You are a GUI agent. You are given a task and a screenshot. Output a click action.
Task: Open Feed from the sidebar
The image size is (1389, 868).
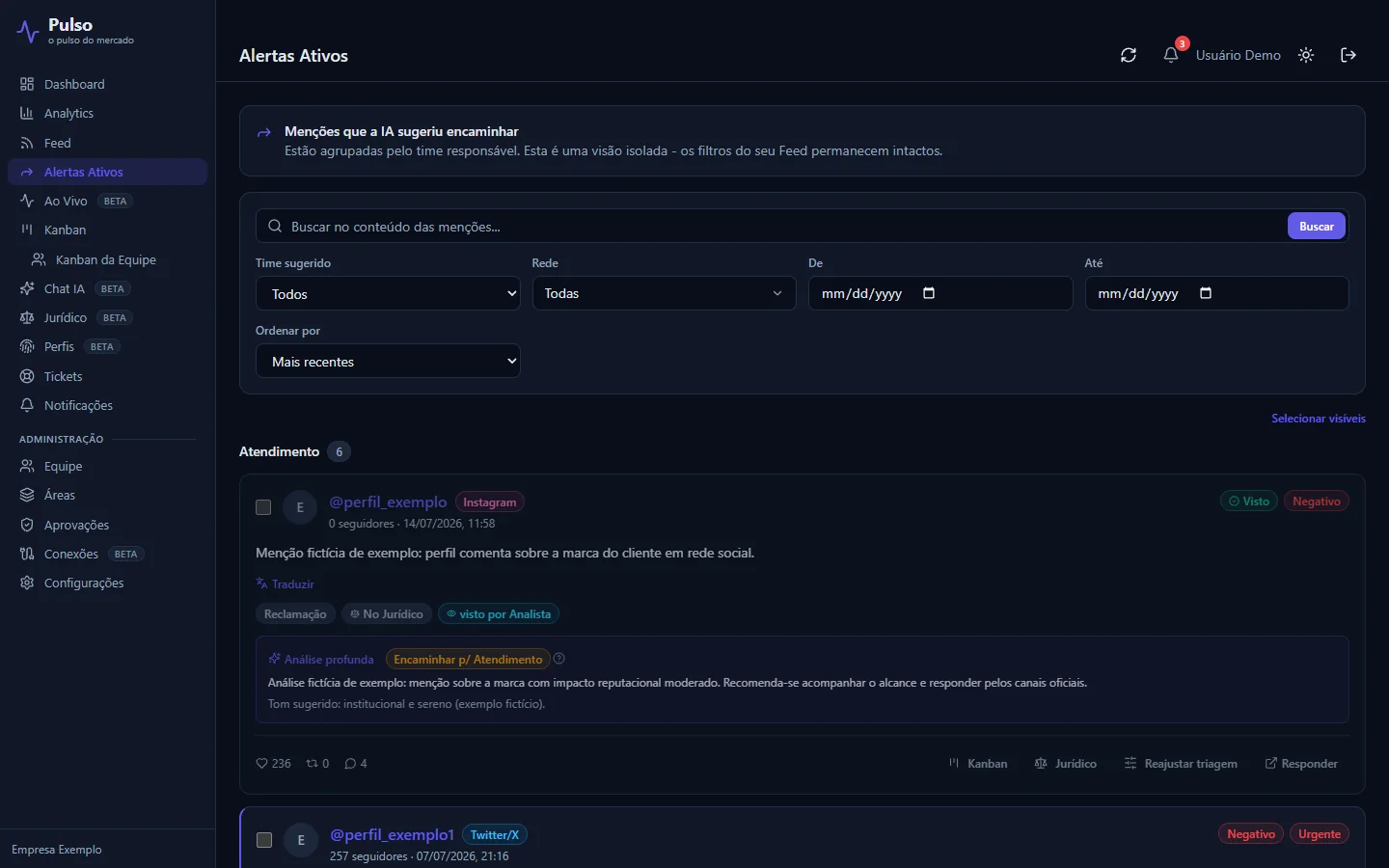[x=107, y=143]
